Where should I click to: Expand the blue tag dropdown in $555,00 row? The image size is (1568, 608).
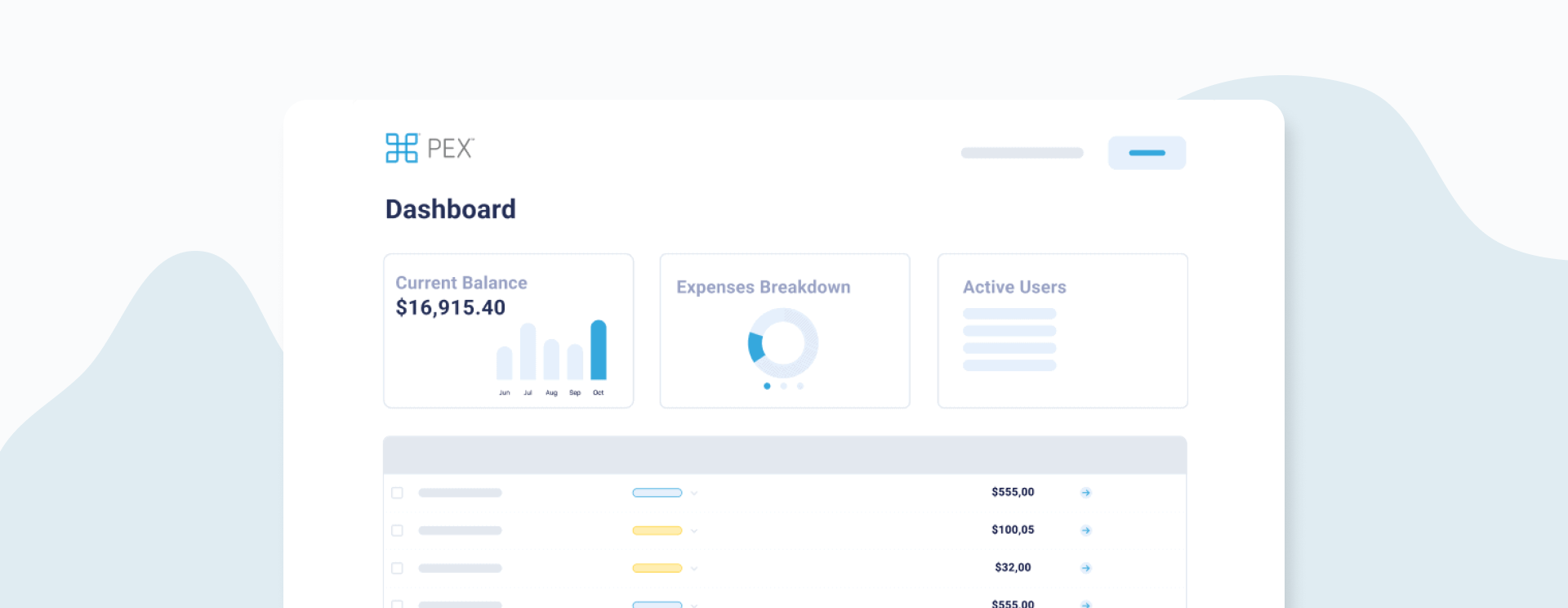click(693, 494)
